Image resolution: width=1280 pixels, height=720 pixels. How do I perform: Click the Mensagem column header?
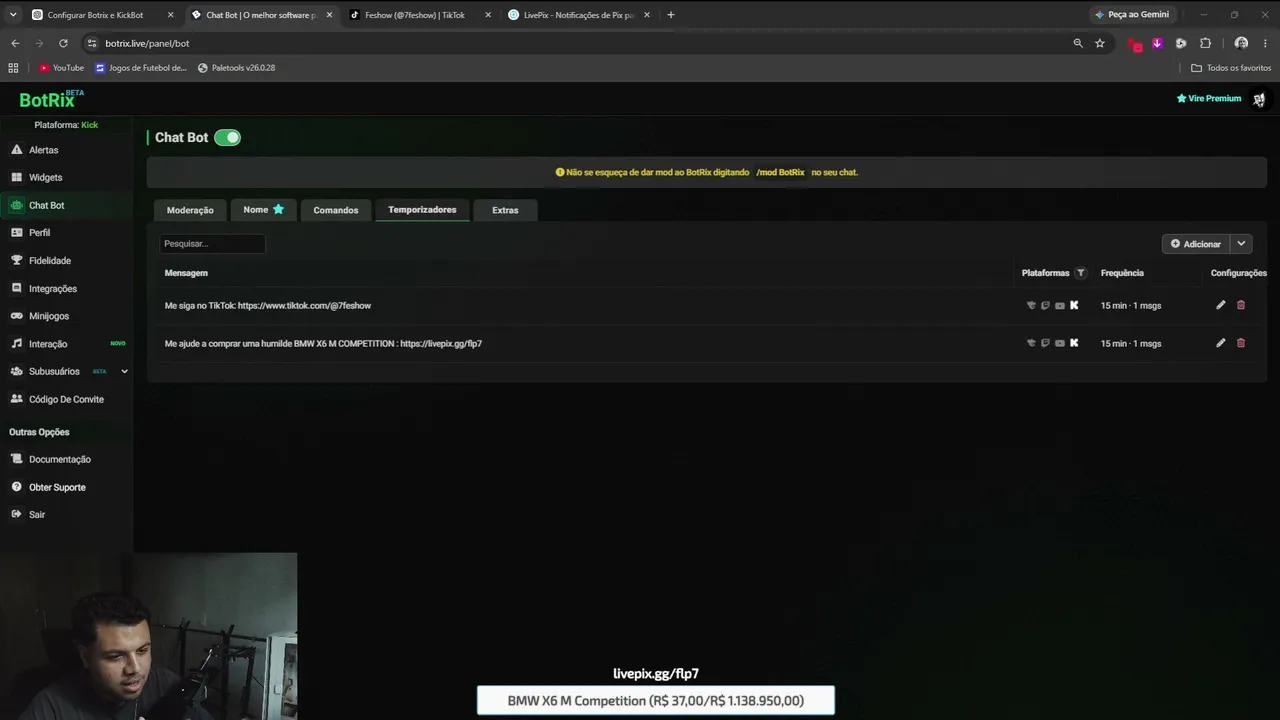(x=186, y=273)
